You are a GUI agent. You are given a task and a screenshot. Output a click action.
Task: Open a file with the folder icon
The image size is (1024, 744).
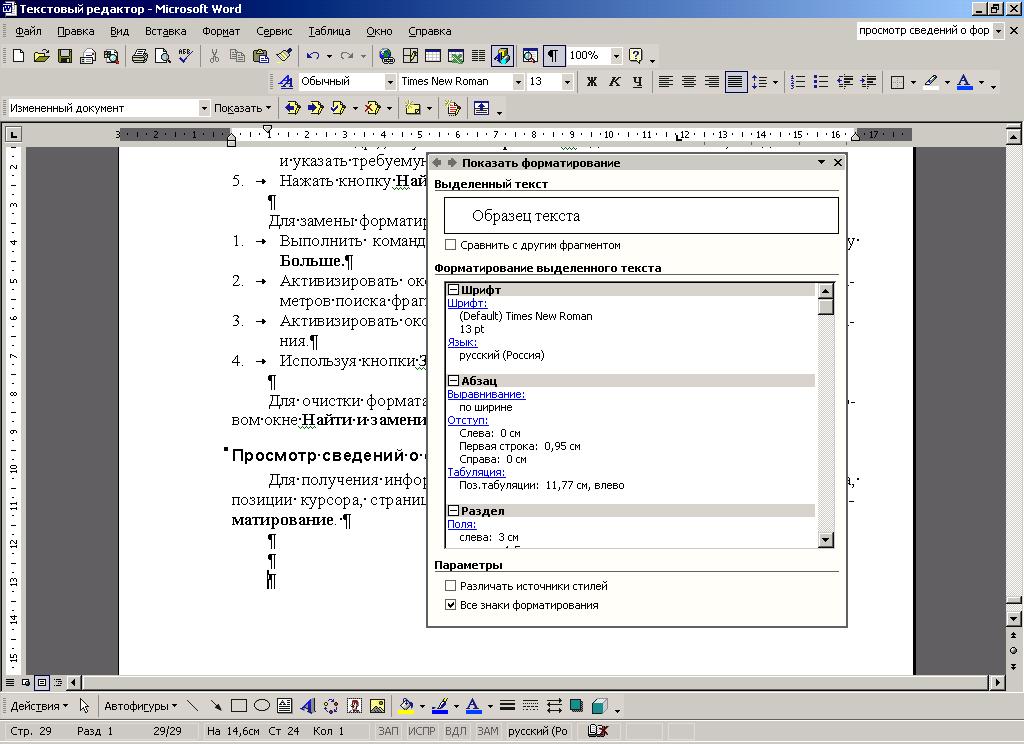tap(41, 56)
